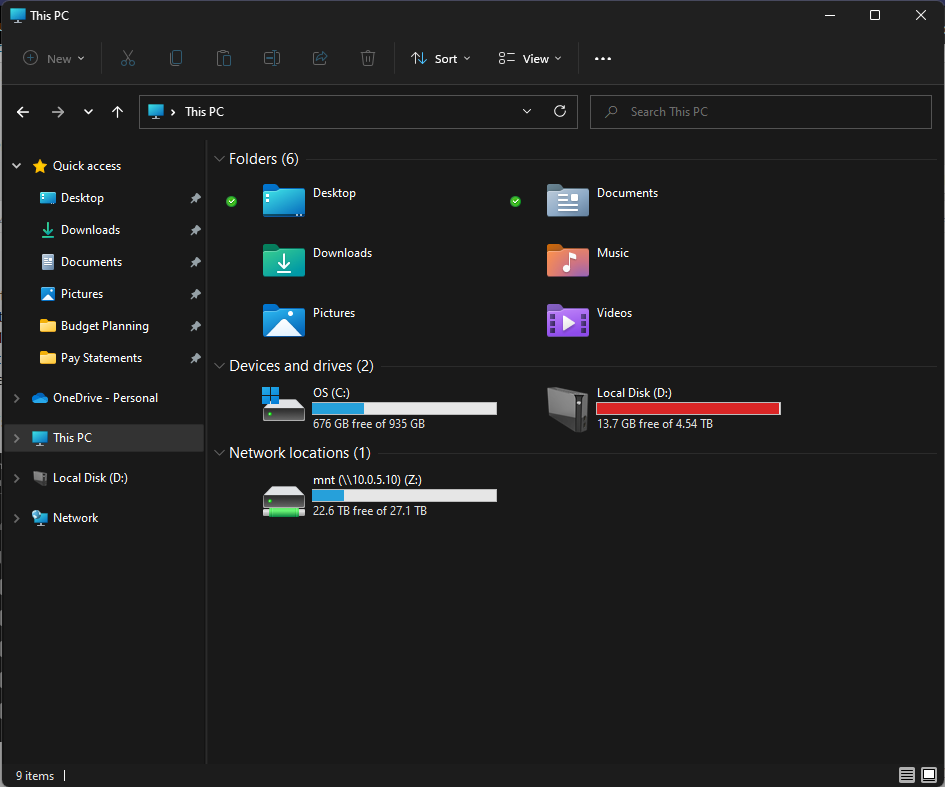Click the Share icon in toolbar
This screenshot has height=787, width=945.
point(320,59)
